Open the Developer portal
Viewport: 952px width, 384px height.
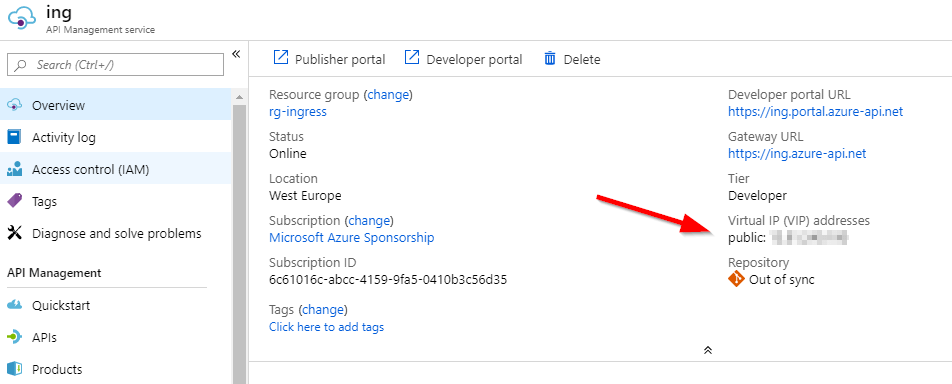463,59
